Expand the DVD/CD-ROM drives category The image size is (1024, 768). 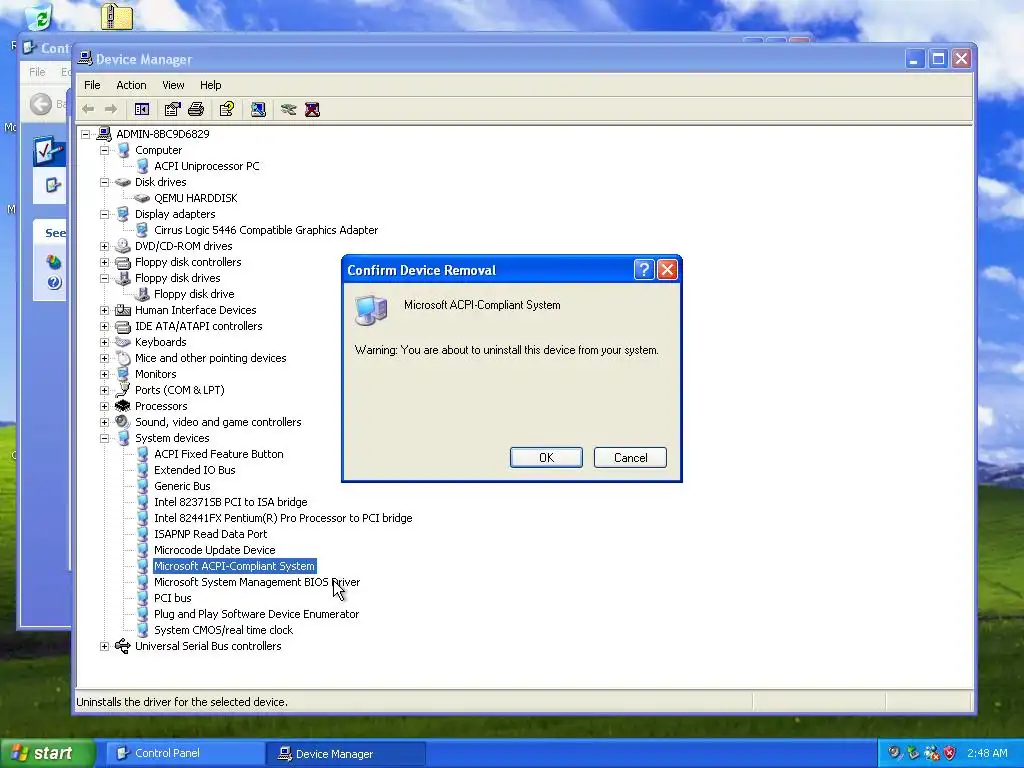click(104, 246)
